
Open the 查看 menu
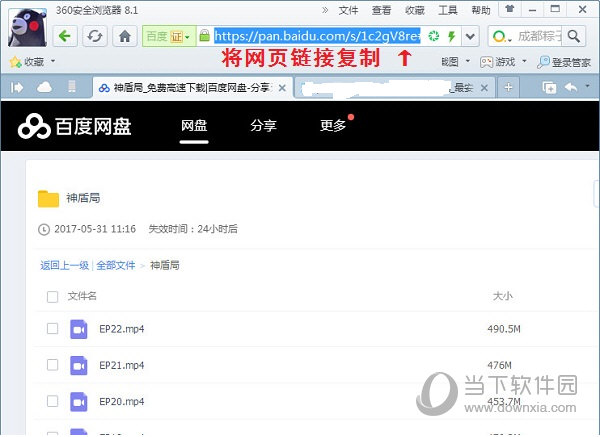click(381, 10)
